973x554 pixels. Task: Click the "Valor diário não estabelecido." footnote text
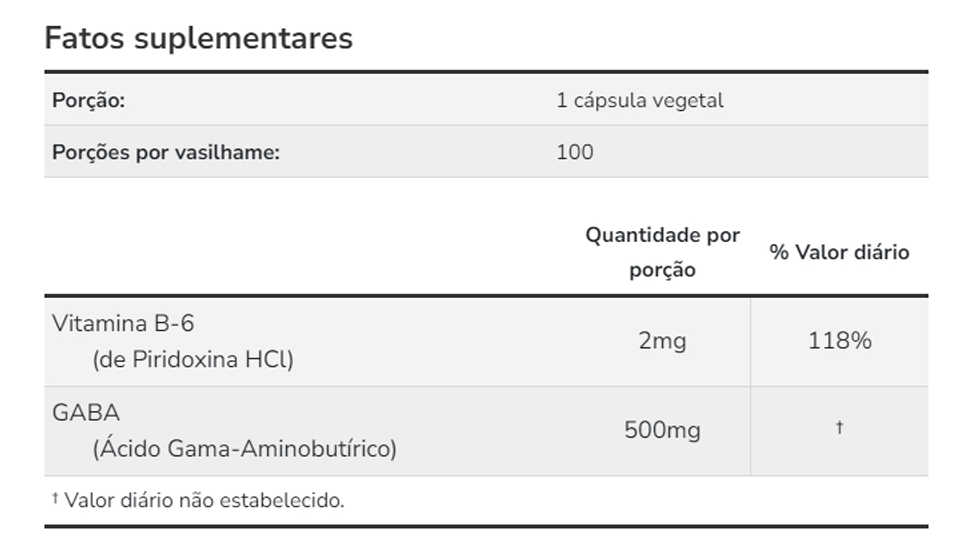[x=204, y=500]
